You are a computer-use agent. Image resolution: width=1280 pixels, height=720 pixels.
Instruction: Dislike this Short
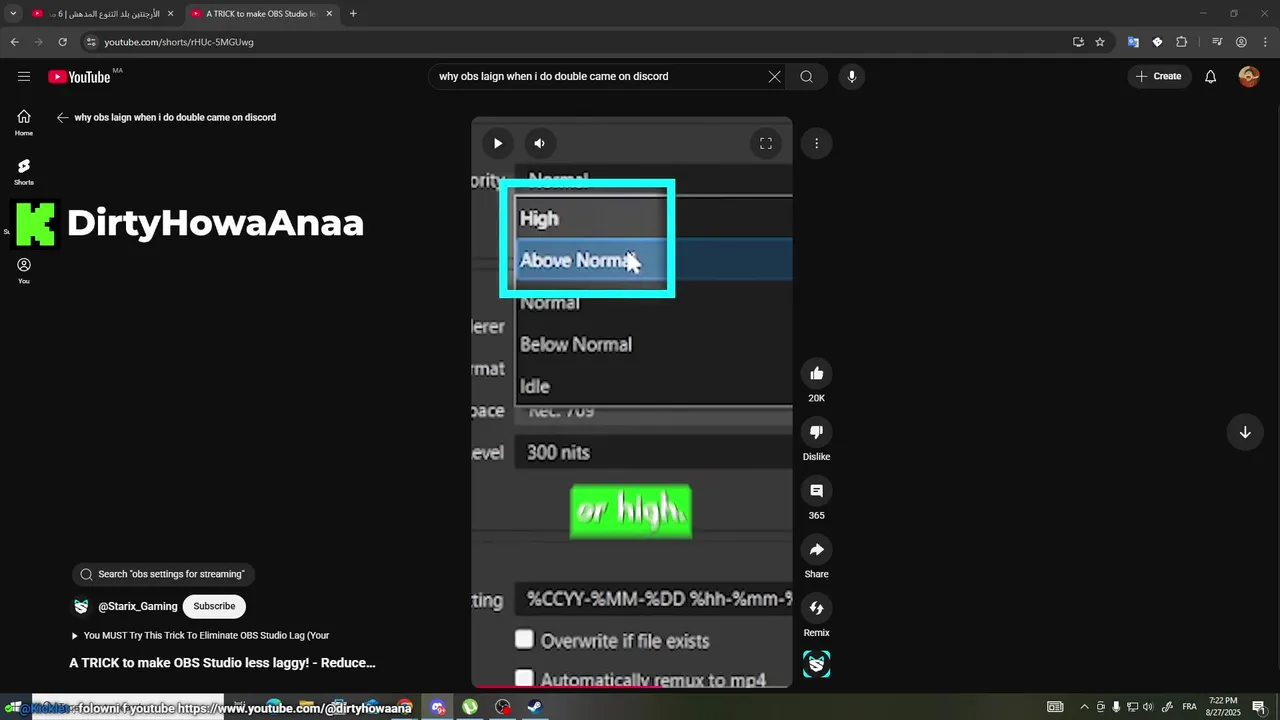(x=816, y=432)
